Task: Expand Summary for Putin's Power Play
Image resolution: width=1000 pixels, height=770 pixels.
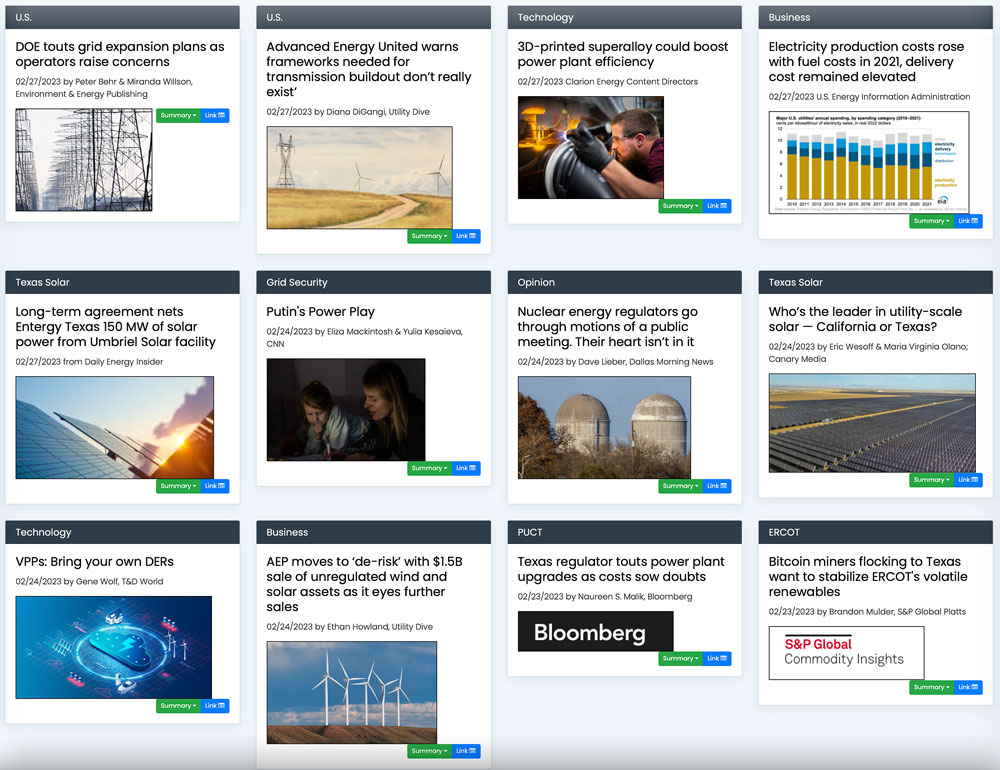Action: tap(430, 468)
